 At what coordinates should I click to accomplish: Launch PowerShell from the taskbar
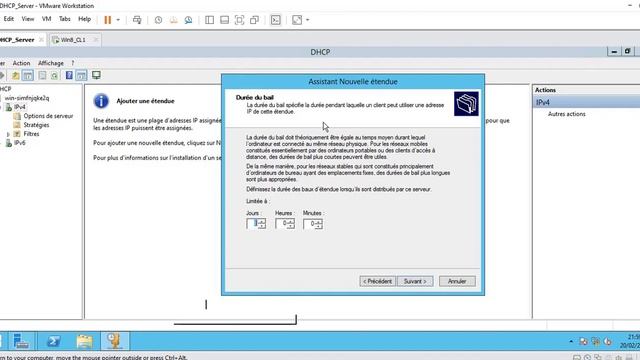(x=53, y=341)
